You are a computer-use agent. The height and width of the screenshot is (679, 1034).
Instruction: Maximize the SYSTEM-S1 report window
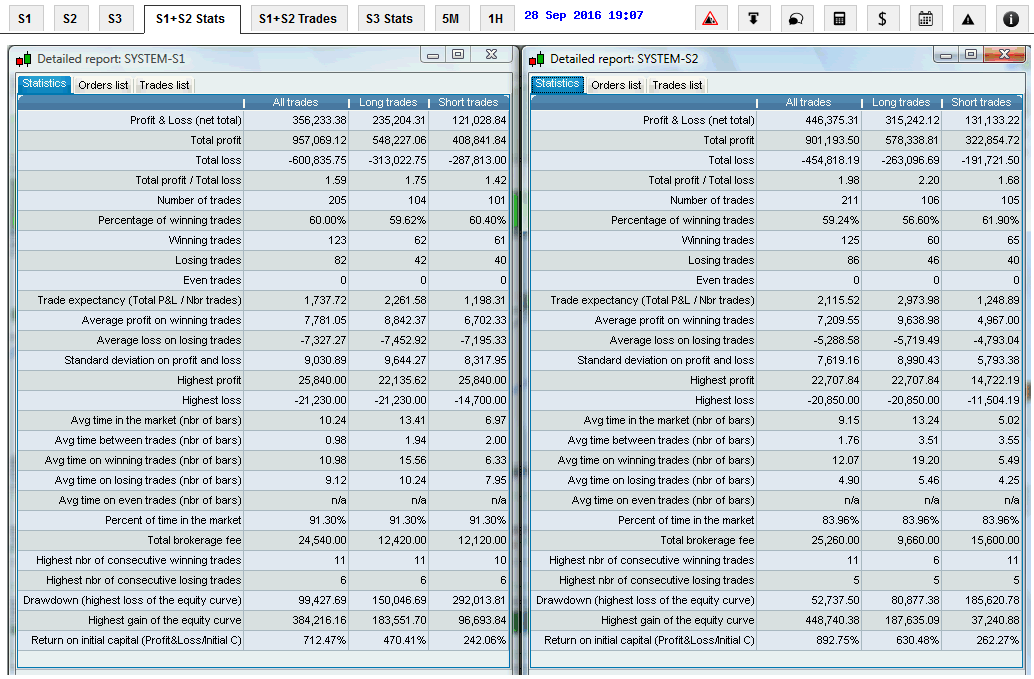458,55
